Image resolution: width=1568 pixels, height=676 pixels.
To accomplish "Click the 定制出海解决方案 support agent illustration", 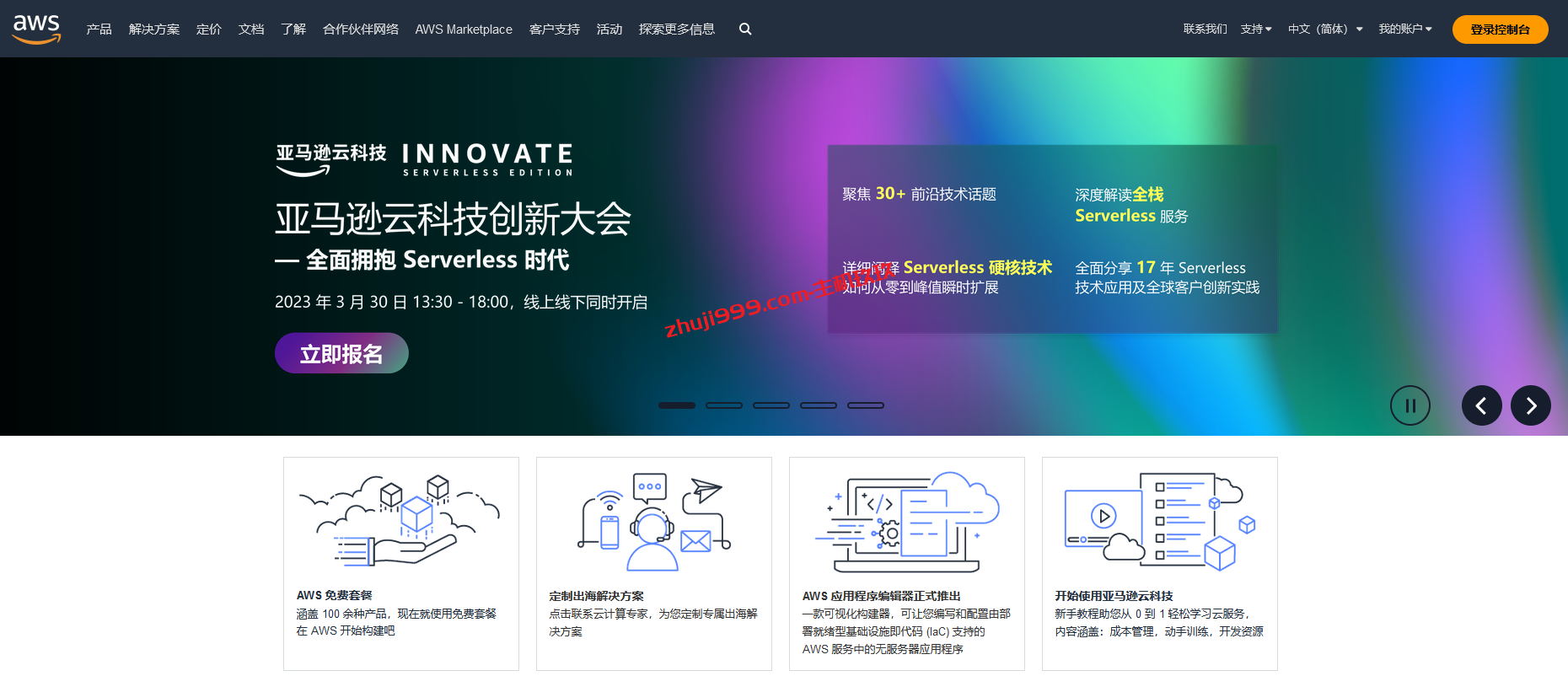I will coord(653,522).
